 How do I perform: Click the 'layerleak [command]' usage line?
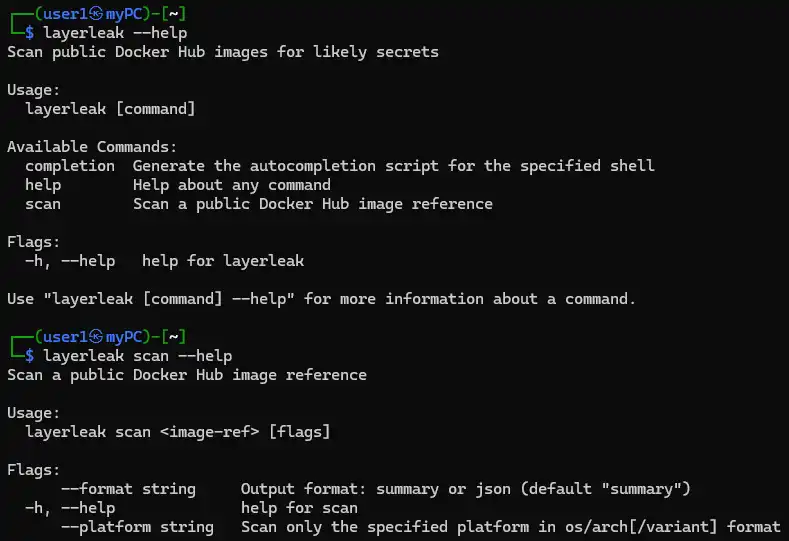tap(110, 109)
